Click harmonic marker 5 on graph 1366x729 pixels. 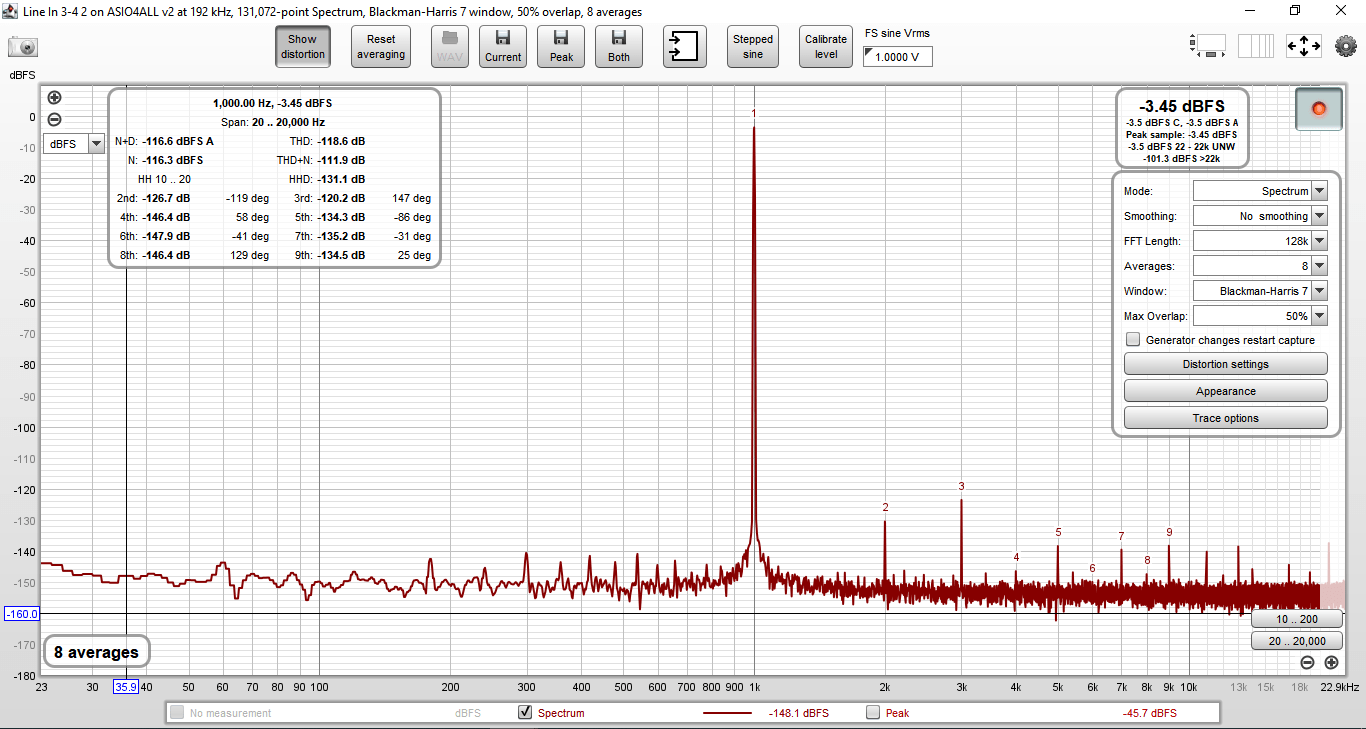(x=1058, y=532)
